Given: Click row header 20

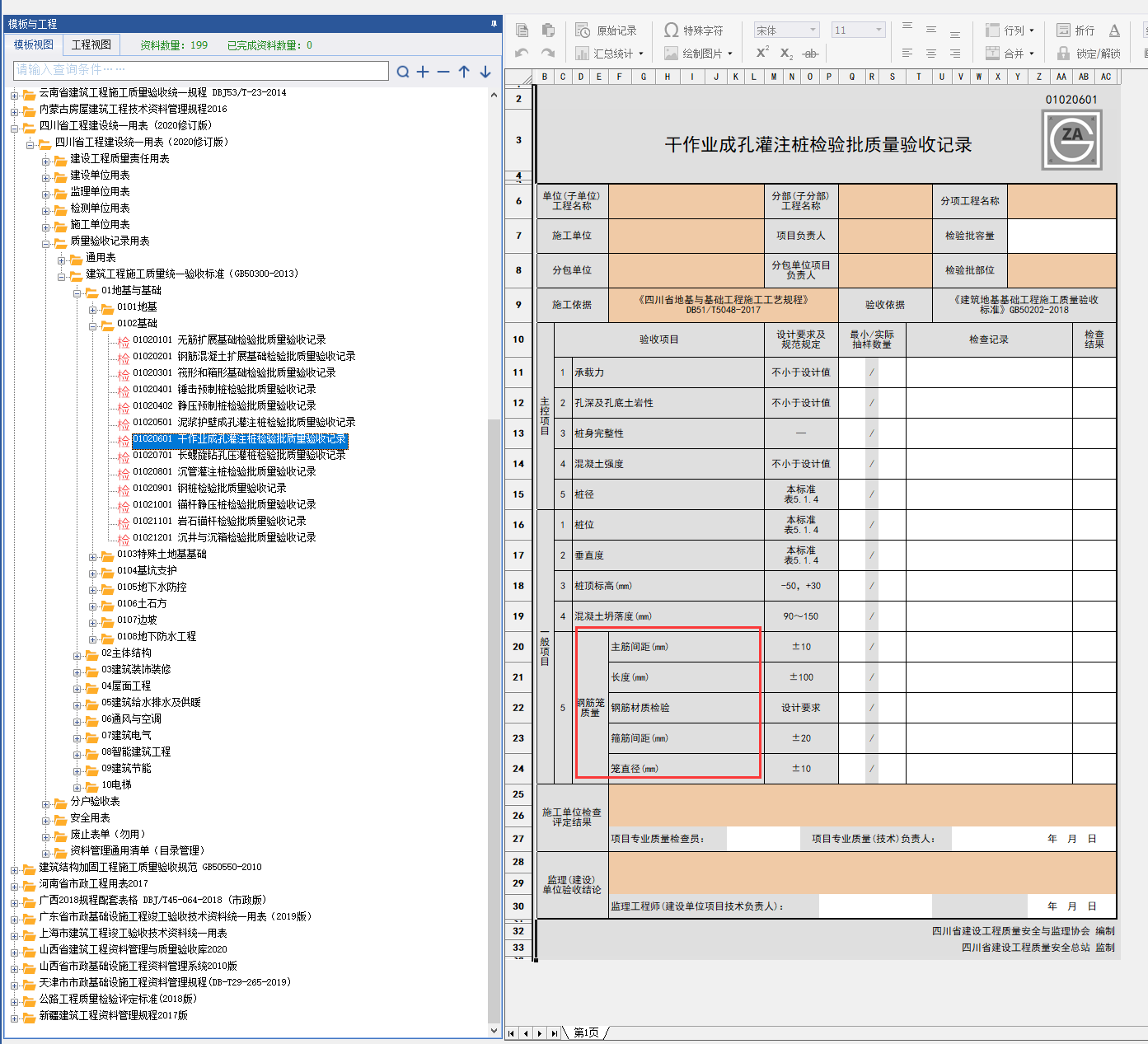Looking at the screenshot, I should pos(518,647).
